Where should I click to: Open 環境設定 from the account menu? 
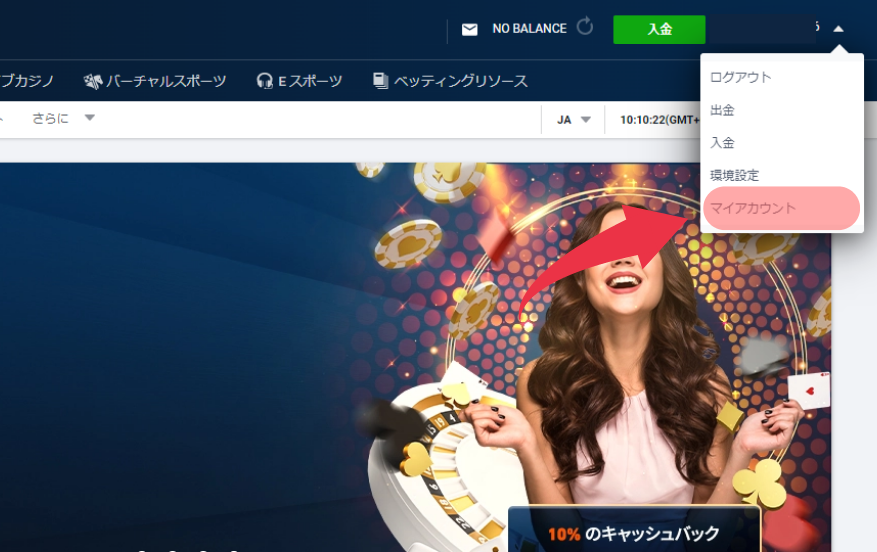734,175
